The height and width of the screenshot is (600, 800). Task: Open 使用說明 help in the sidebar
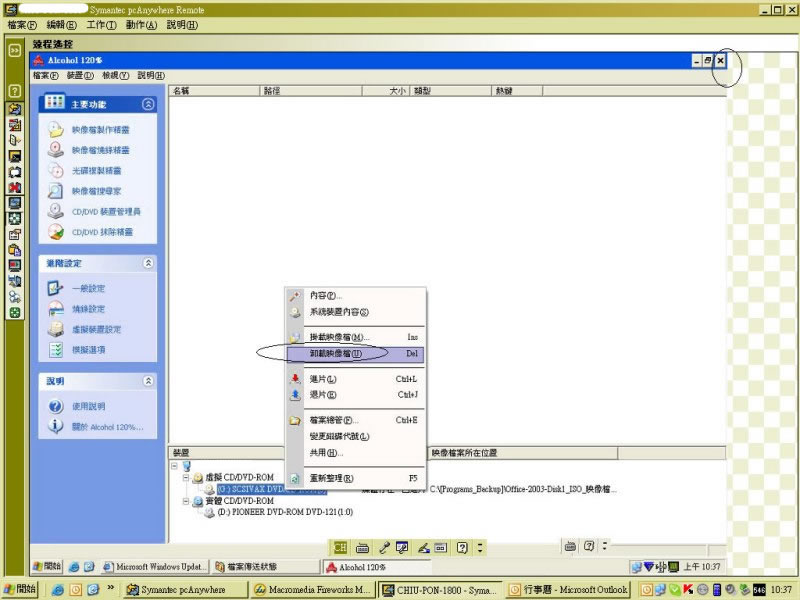point(88,407)
